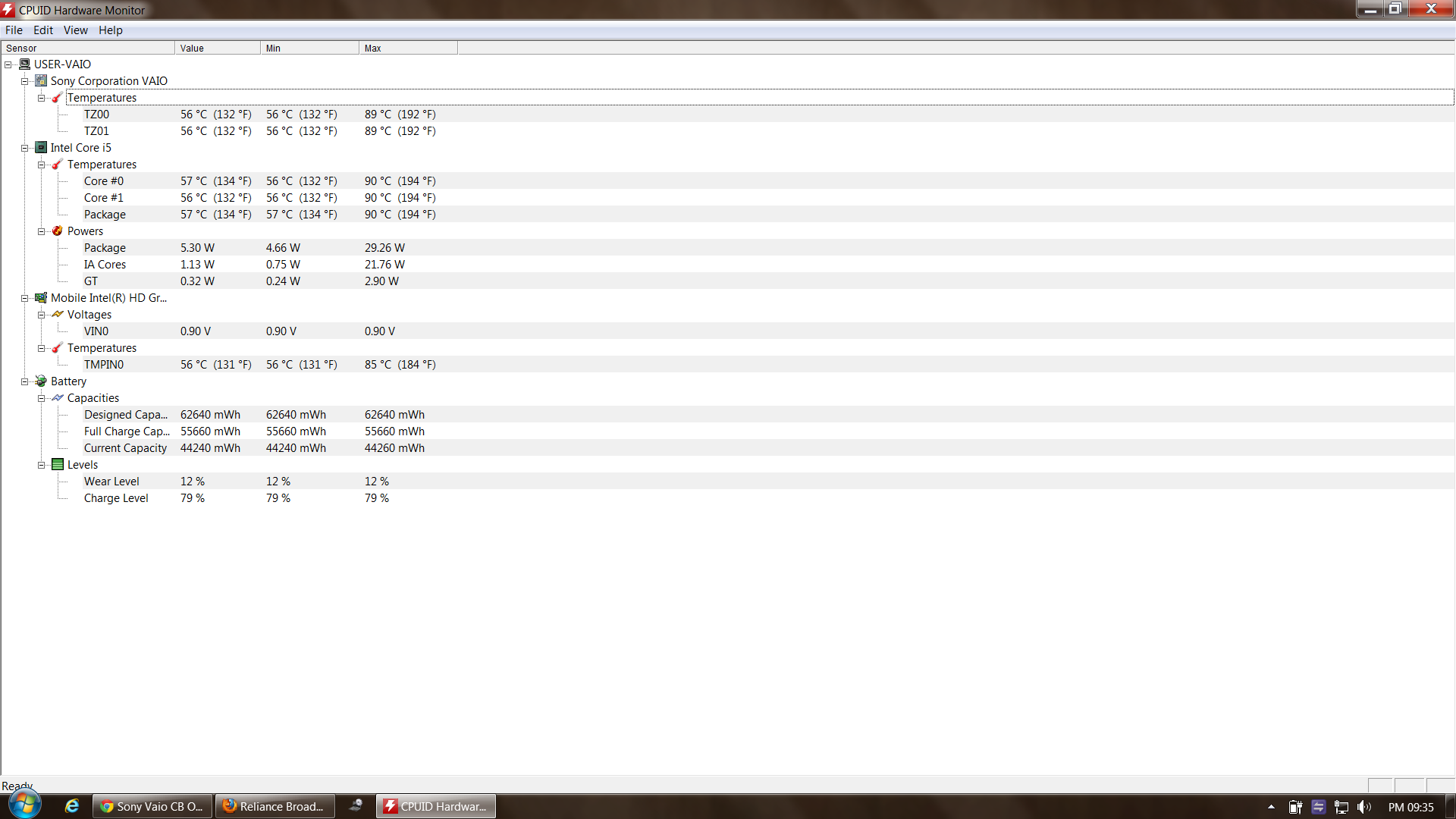1456x819 pixels.
Task: Collapse the Voltages node
Action: 42,315
